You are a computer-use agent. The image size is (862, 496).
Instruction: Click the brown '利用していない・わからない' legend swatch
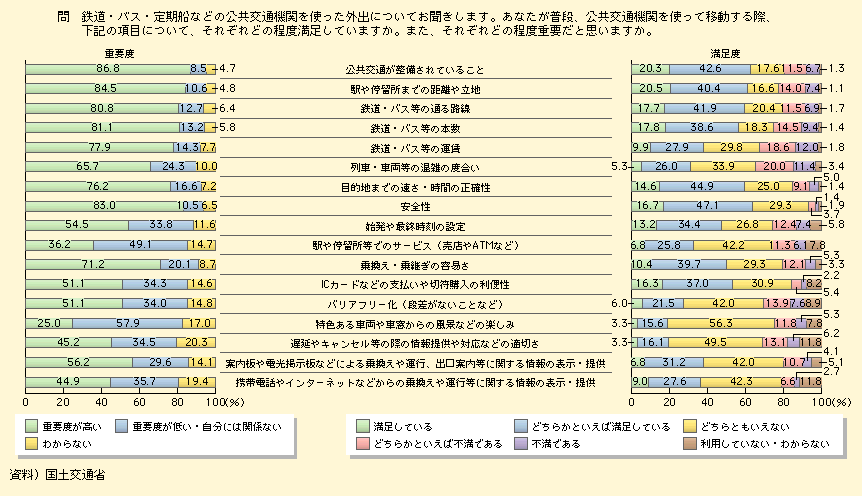(690, 443)
